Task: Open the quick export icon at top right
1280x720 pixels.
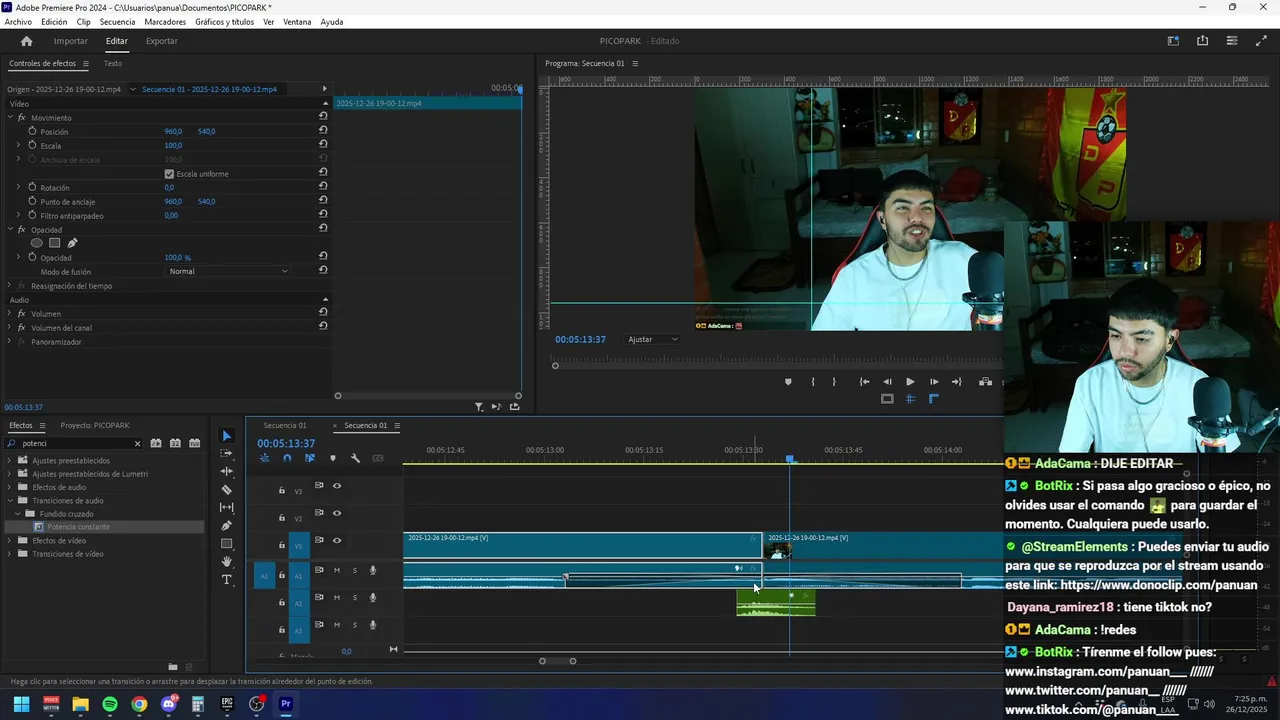Action: click(x=1202, y=41)
